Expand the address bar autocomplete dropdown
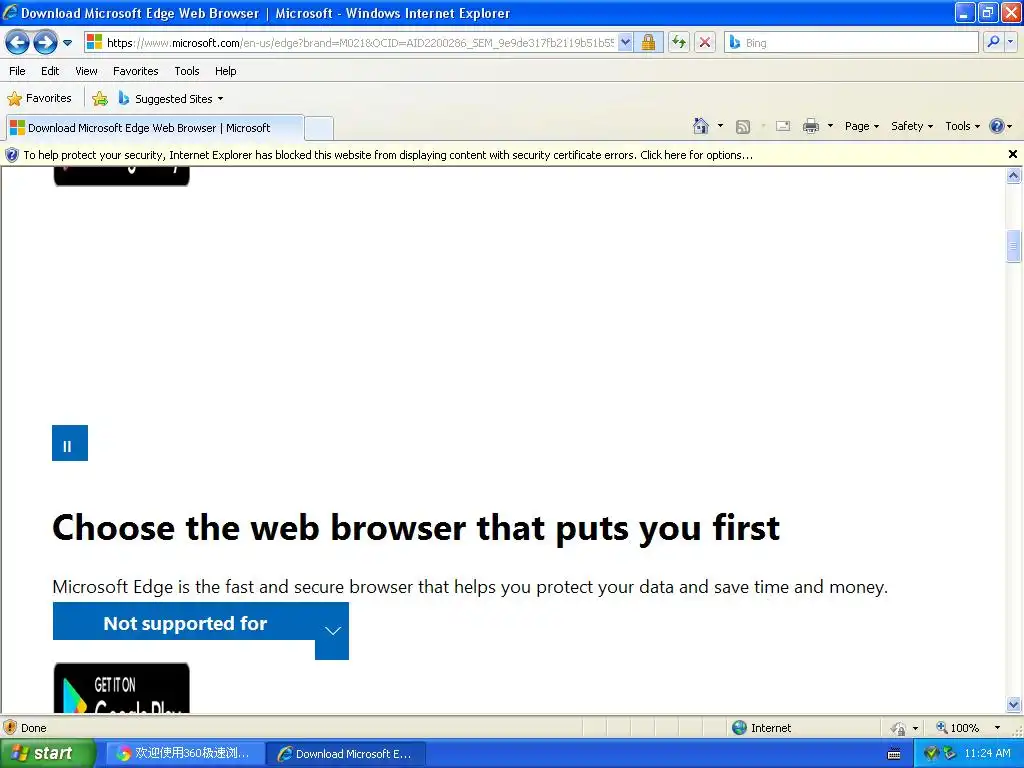 click(x=625, y=43)
